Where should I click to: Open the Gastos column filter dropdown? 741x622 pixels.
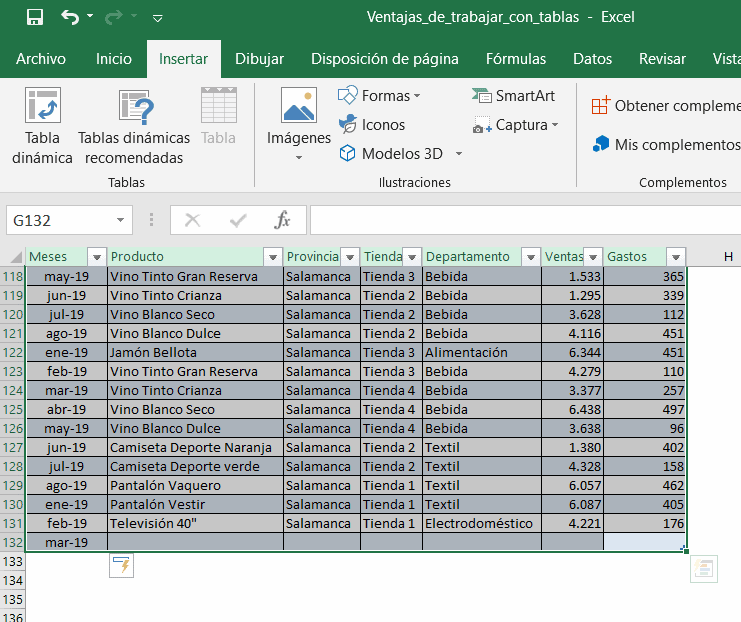(676, 257)
